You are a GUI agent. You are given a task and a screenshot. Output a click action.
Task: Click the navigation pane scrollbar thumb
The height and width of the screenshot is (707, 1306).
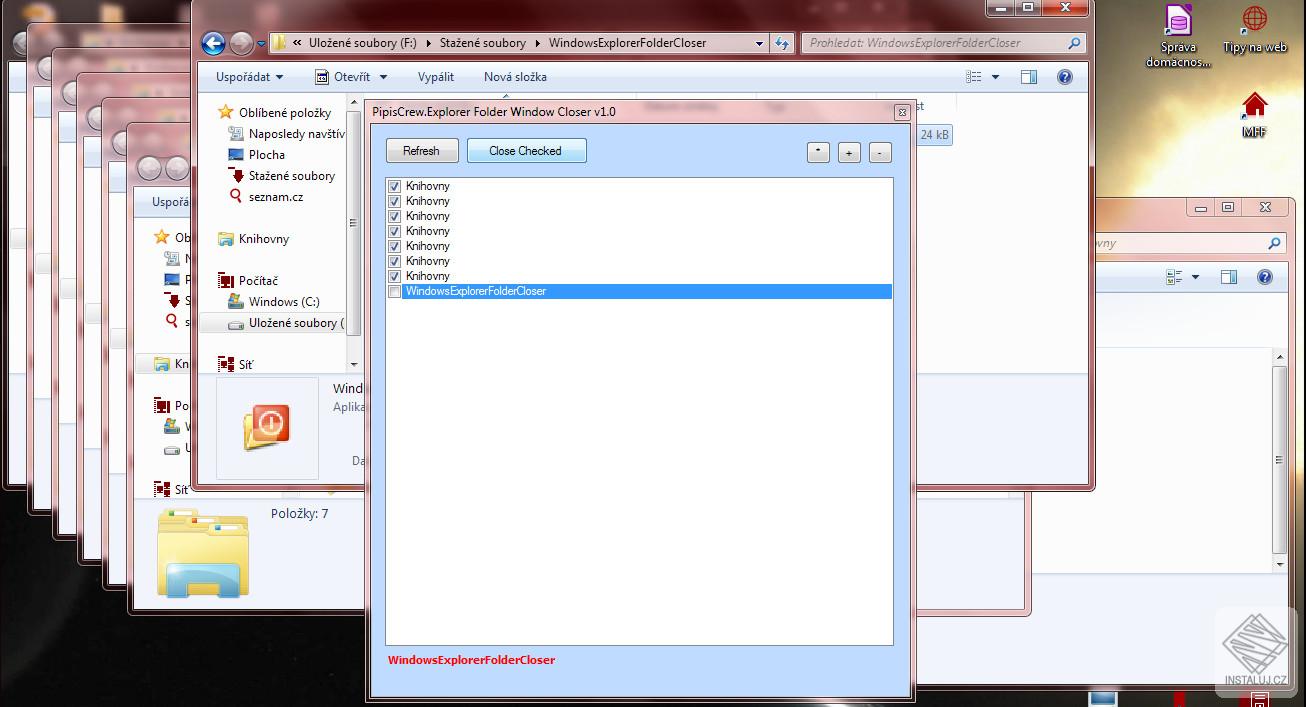pyautogui.click(x=354, y=223)
